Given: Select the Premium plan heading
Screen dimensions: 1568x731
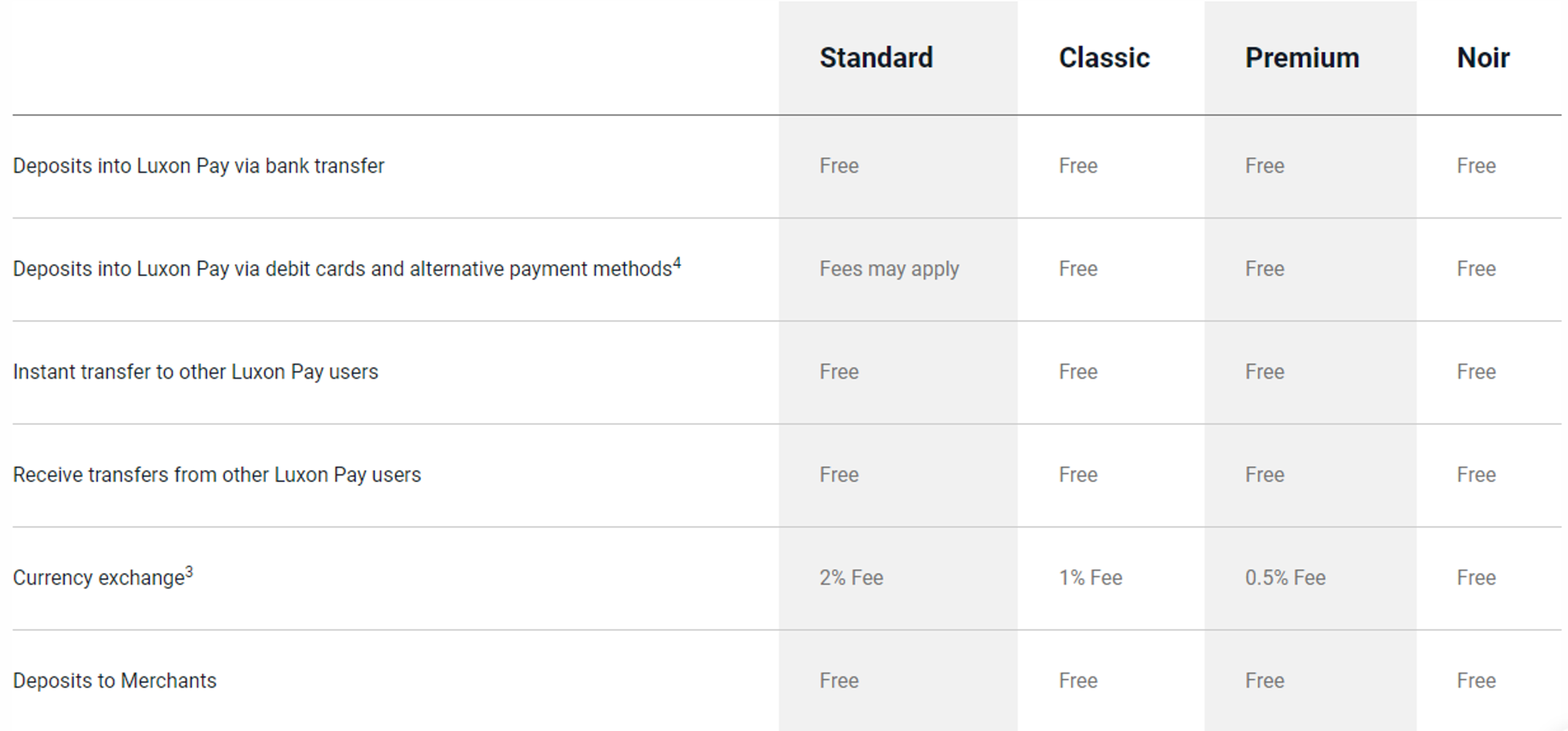Looking at the screenshot, I should pyautogui.click(x=1302, y=58).
